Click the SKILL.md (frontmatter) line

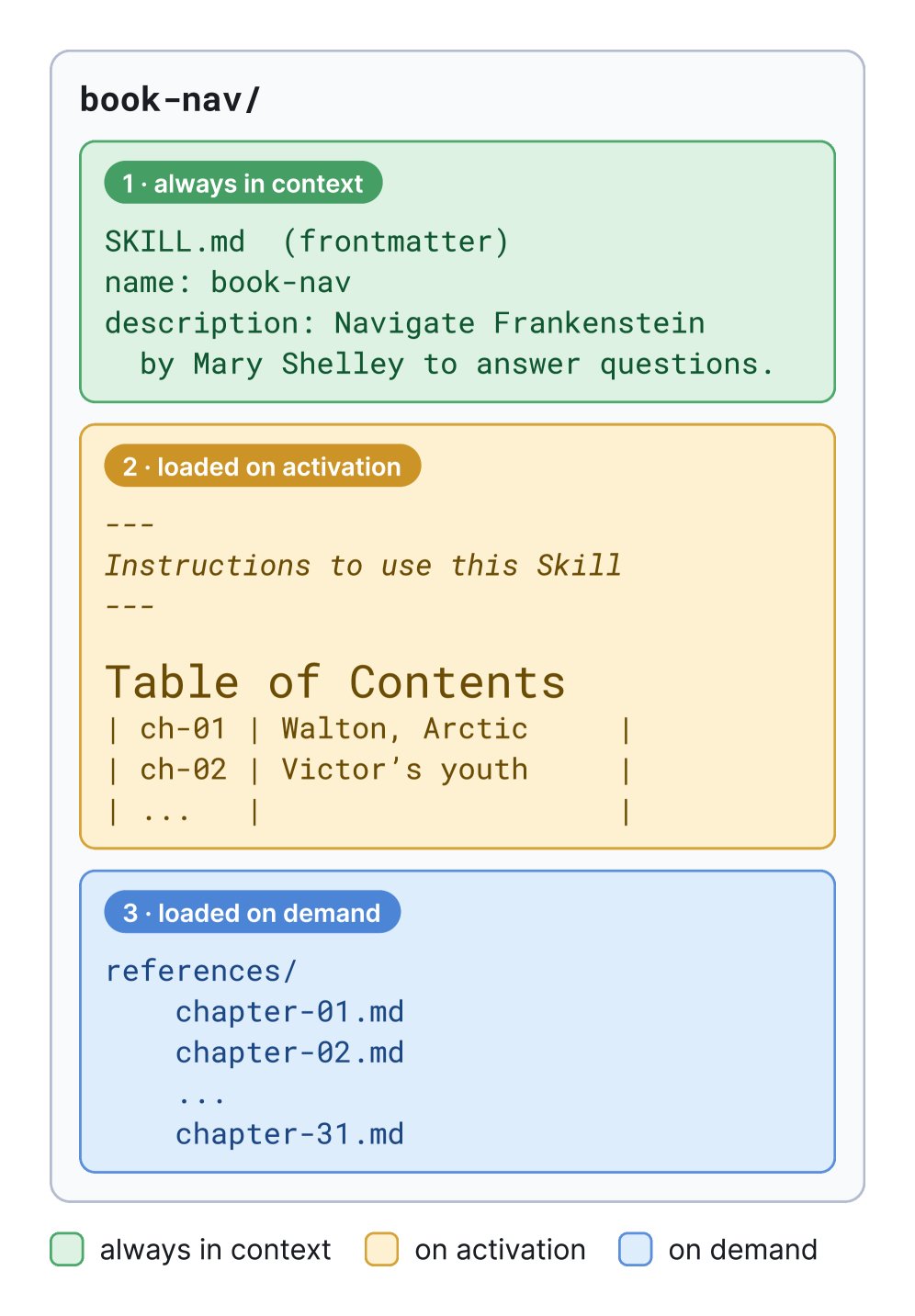[x=307, y=242]
